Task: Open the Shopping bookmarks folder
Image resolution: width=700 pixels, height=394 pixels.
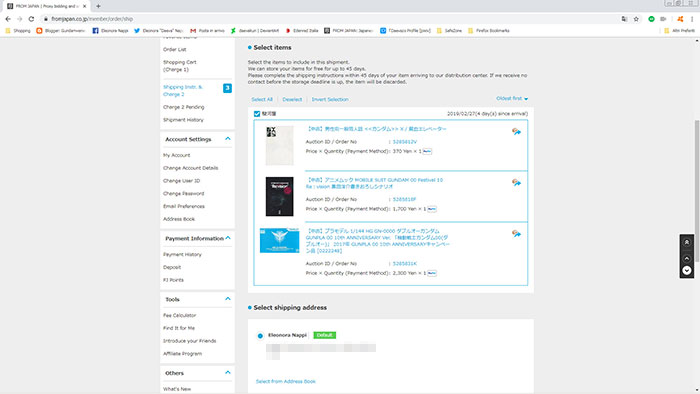Action: (x=18, y=31)
